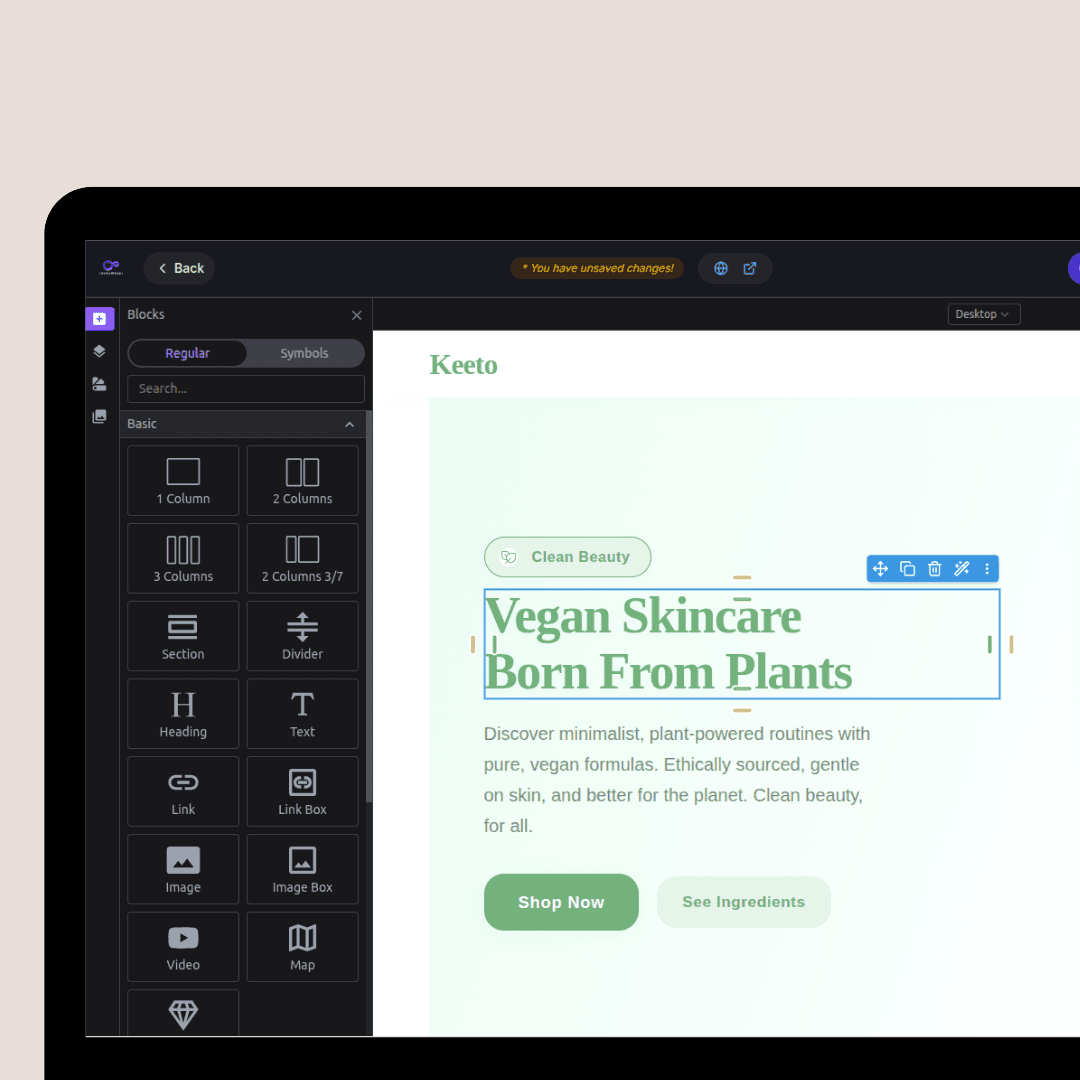This screenshot has width=1080, height=1080.
Task: Open the Layers manager panel
Action: point(99,351)
